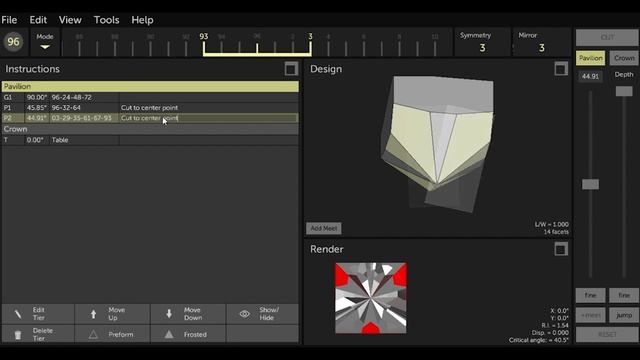Open the Tools menu
The image size is (640, 360).
point(107,20)
